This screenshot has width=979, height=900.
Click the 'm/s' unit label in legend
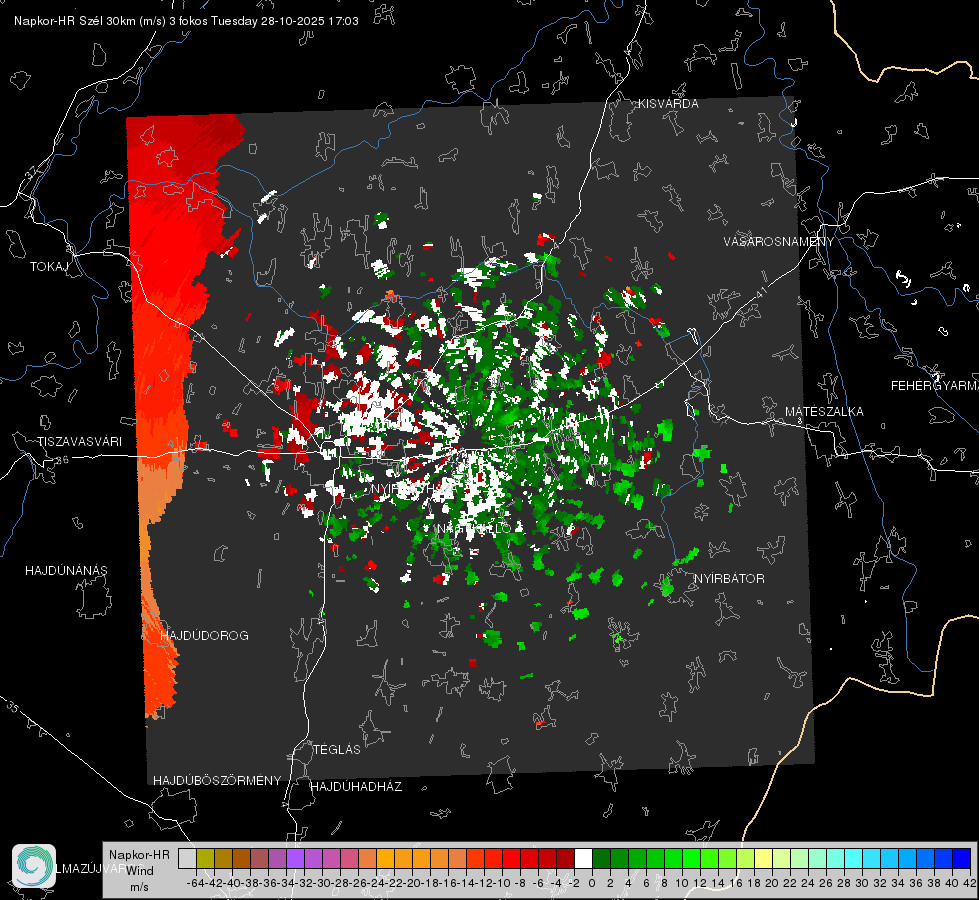pyautogui.click(x=139, y=886)
